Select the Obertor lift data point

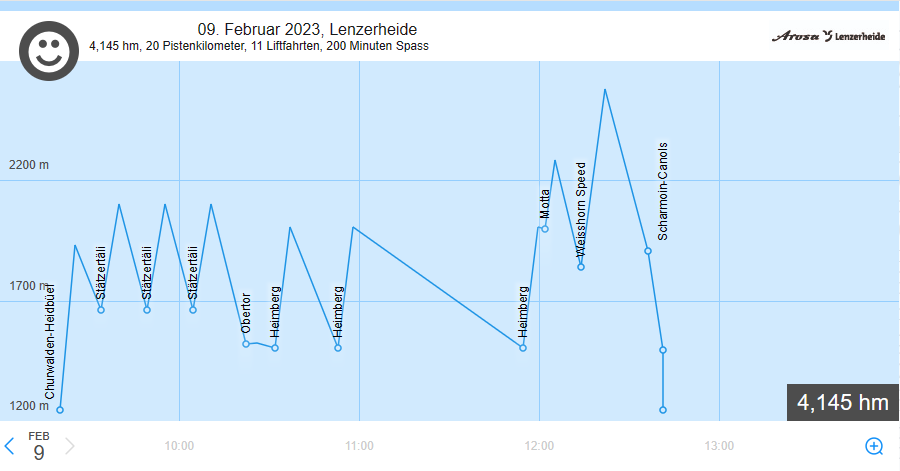(x=246, y=344)
